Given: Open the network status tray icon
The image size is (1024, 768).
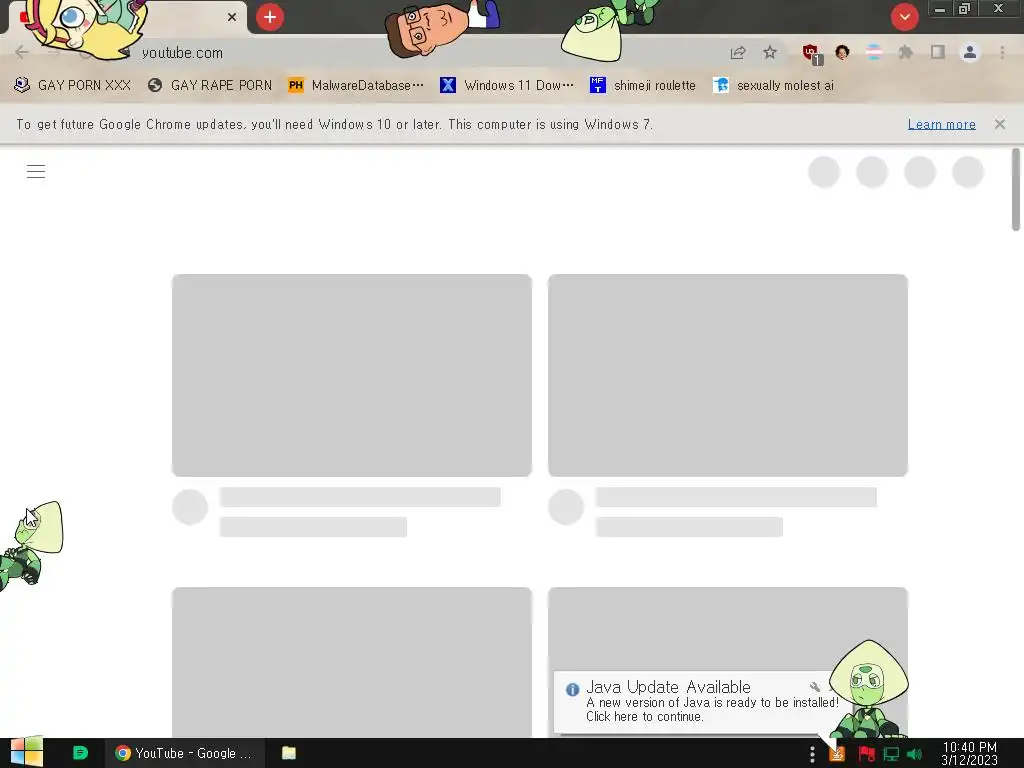Looking at the screenshot, I should pyautogui.click(x=891, y=754).
